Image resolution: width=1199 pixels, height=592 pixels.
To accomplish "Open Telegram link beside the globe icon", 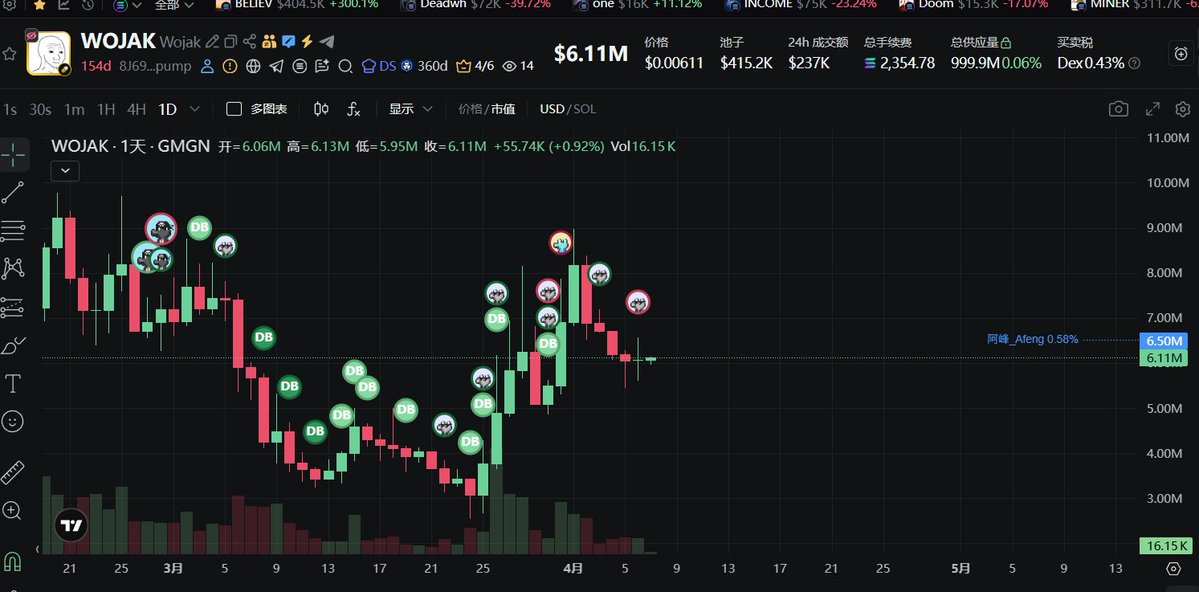I will (276, 67).
